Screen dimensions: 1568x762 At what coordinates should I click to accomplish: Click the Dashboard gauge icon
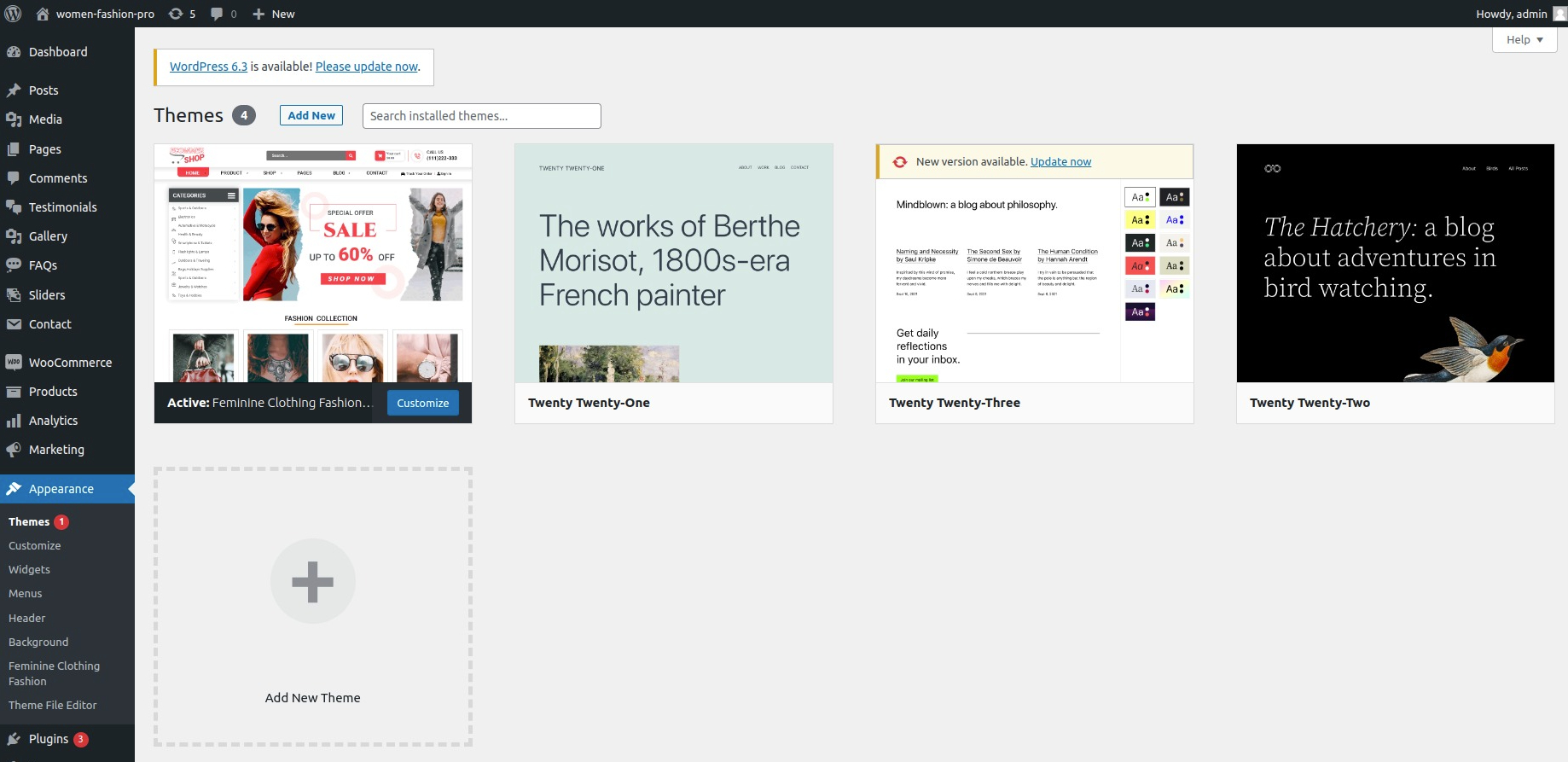coord(14,52)
